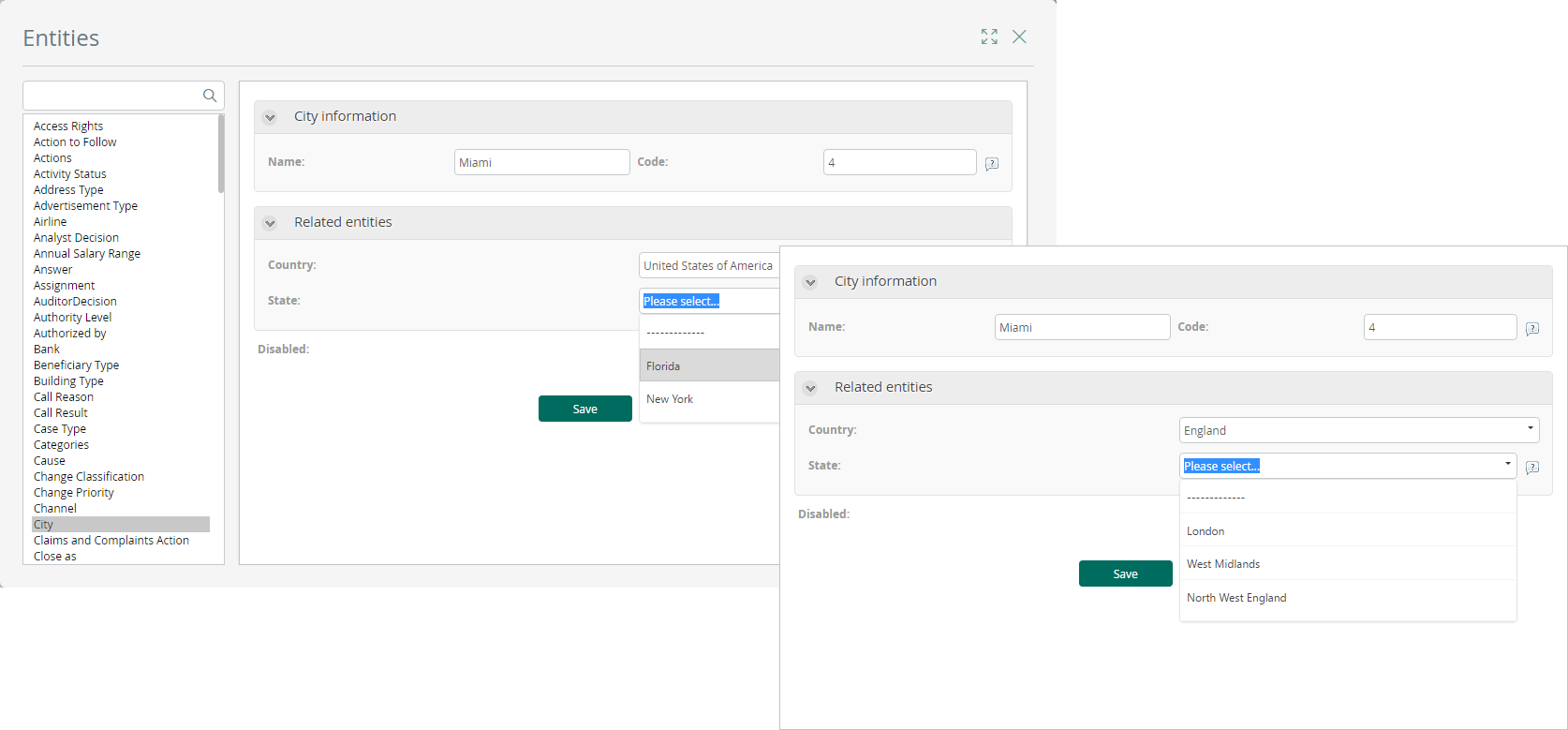Select Call Reason entity
This screenshot has height=730, width=1568.
click(x=64, y=396)
